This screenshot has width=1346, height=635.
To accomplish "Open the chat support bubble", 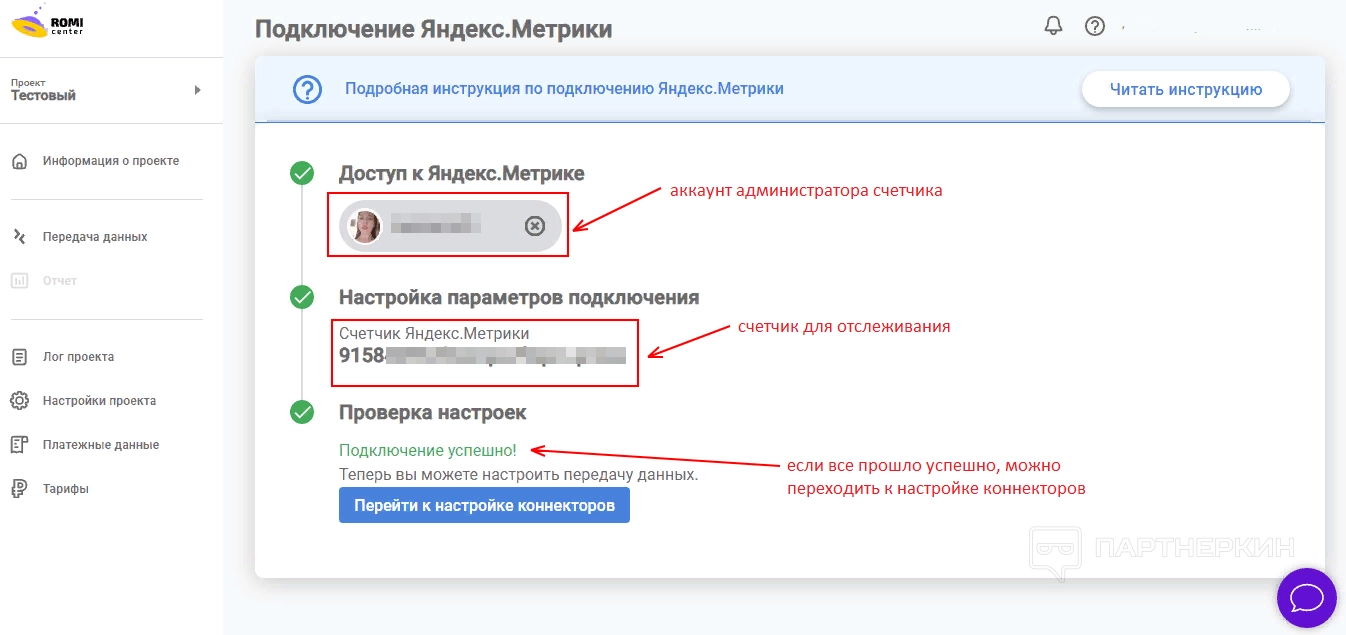I will click(1307, 598).
